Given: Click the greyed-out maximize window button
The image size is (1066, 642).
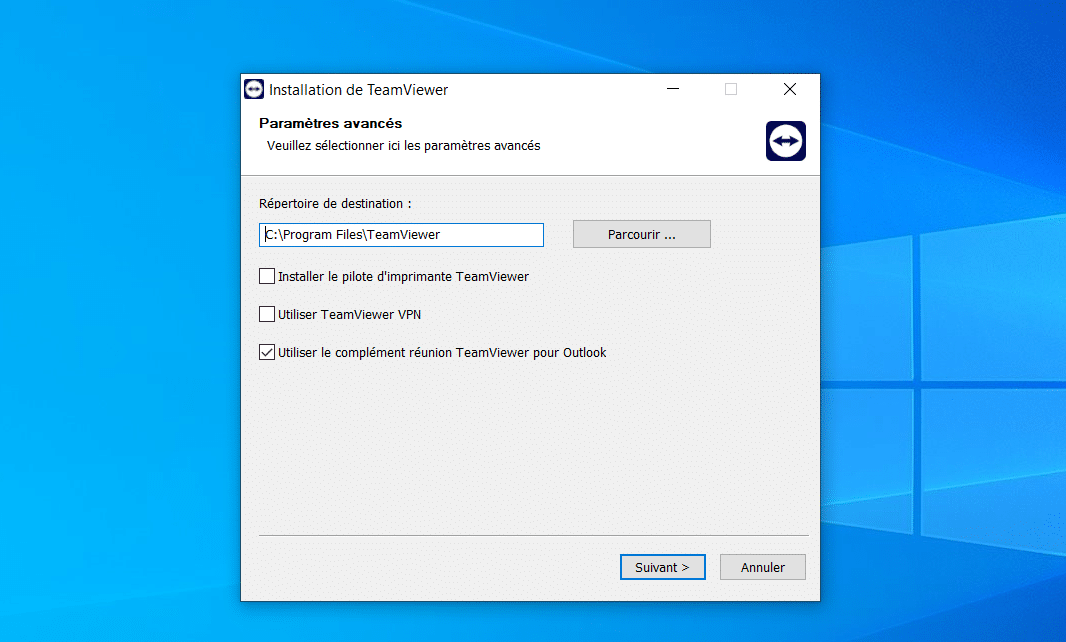Looking at the screenshot, I should click(x=731, y=89).
